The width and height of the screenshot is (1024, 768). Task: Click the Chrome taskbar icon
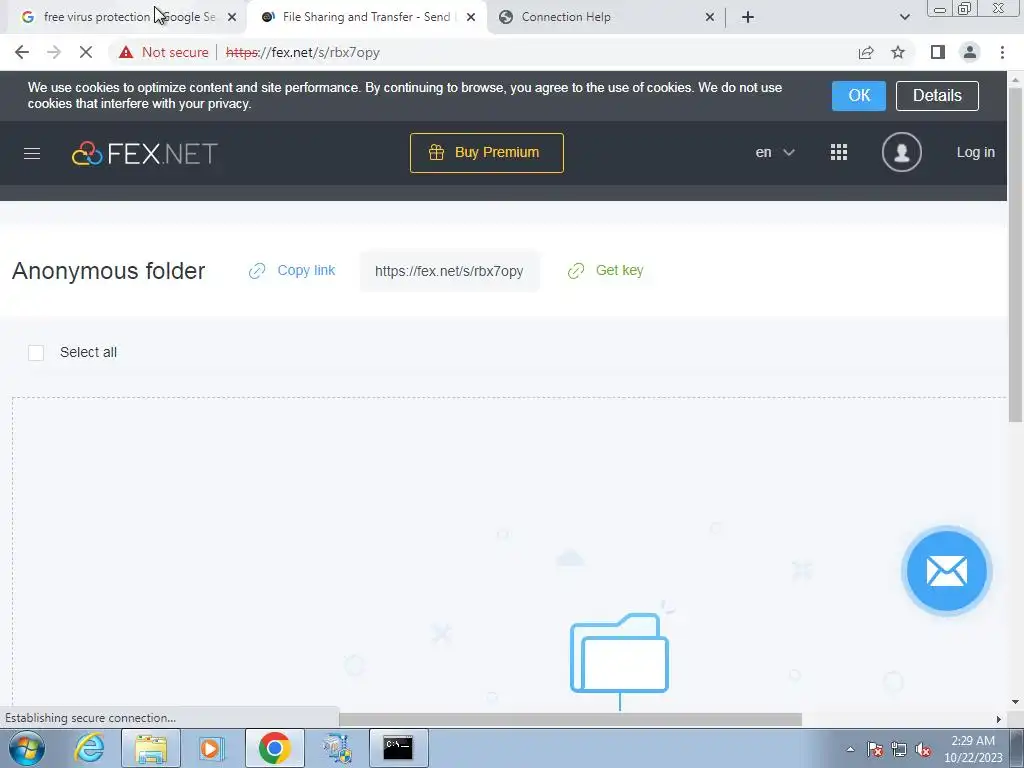[274, 748]
